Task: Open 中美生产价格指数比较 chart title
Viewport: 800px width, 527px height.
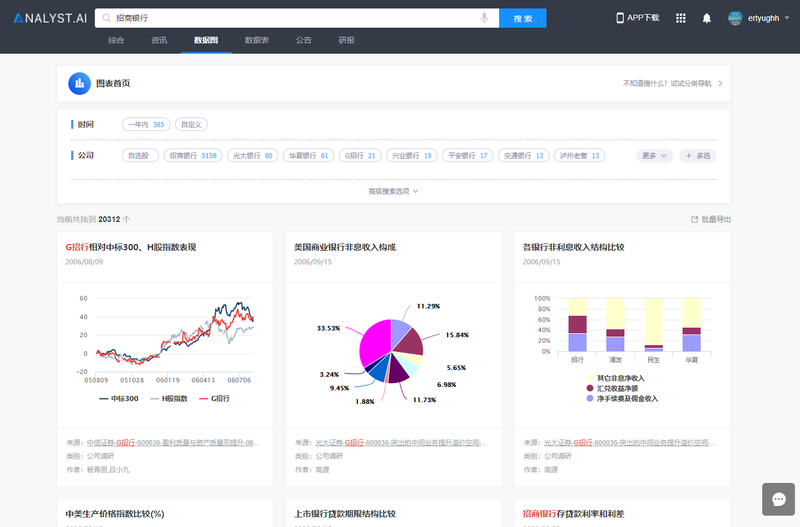Action: (115, 514)
